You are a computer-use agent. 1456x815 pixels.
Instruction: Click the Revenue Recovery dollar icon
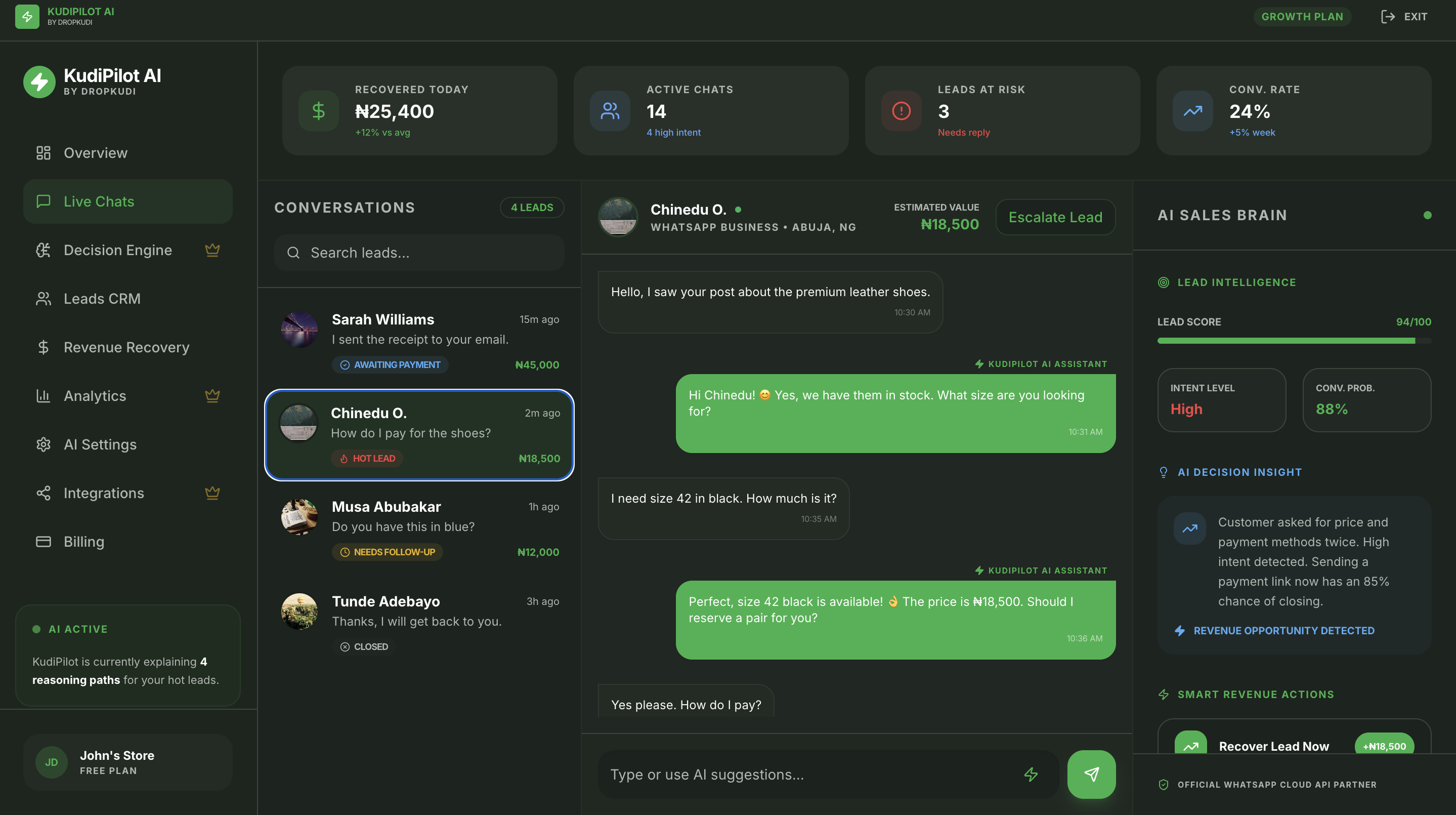(x=44, y=347)
